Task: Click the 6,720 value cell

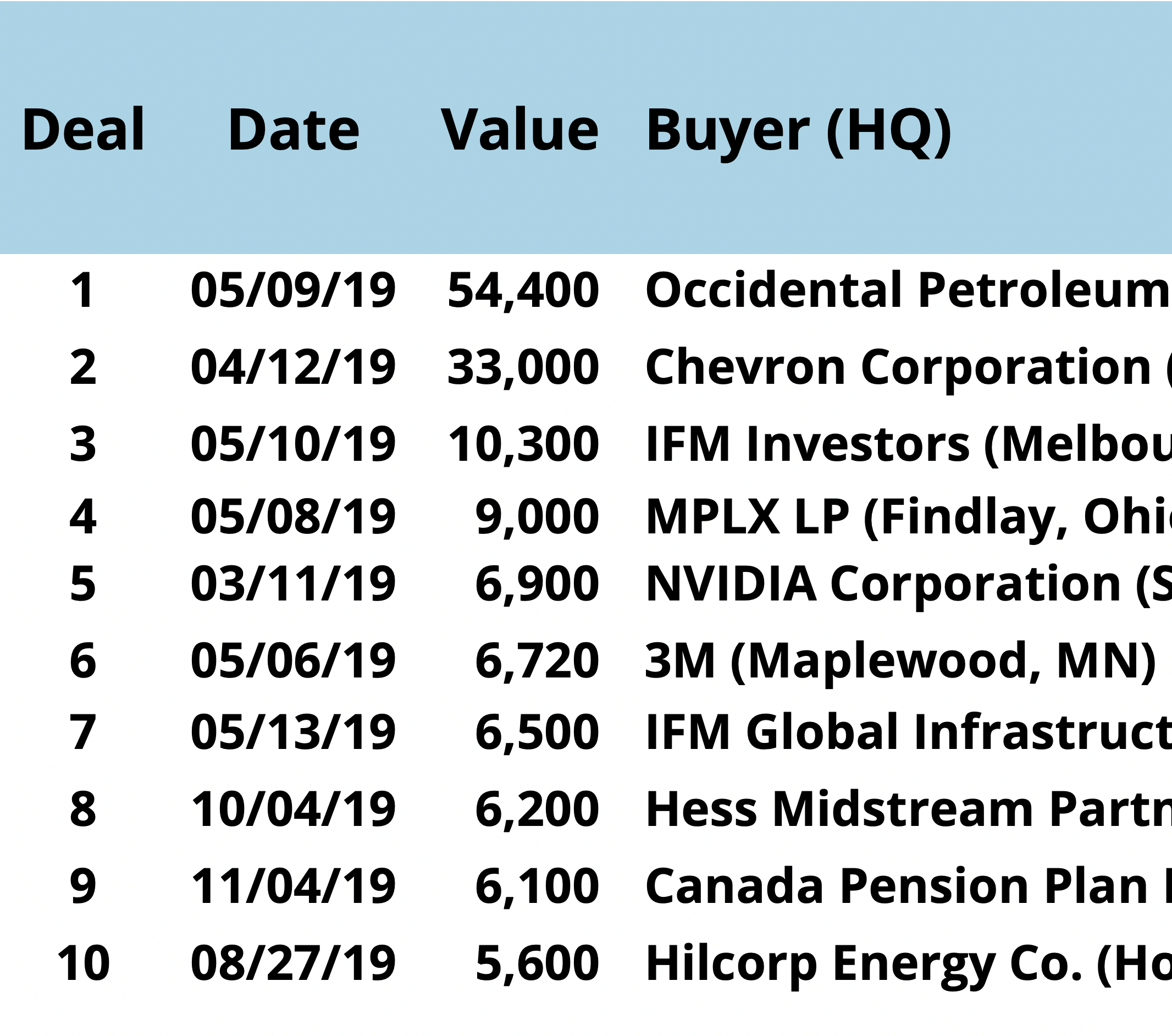Action: tap(537, 661)
